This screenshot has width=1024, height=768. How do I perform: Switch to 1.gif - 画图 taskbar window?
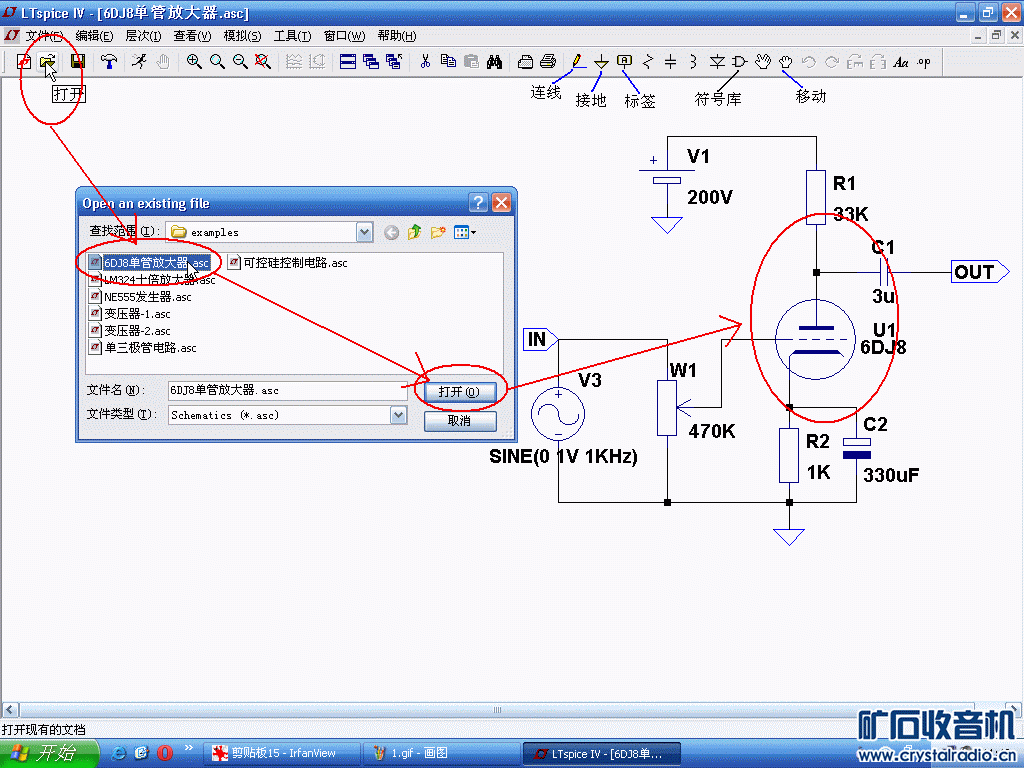tap(442, 754)
